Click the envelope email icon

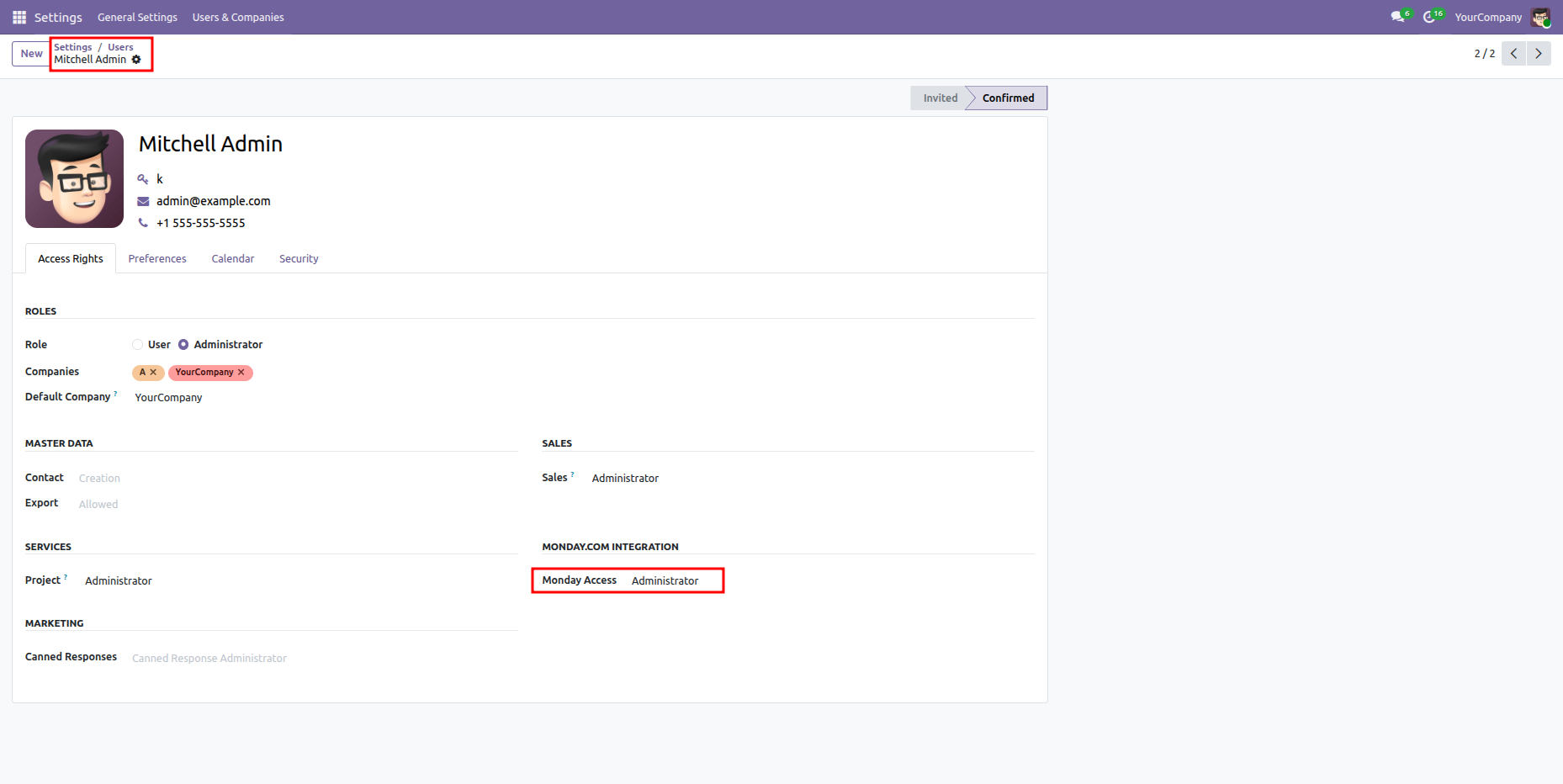coord(143,201)
